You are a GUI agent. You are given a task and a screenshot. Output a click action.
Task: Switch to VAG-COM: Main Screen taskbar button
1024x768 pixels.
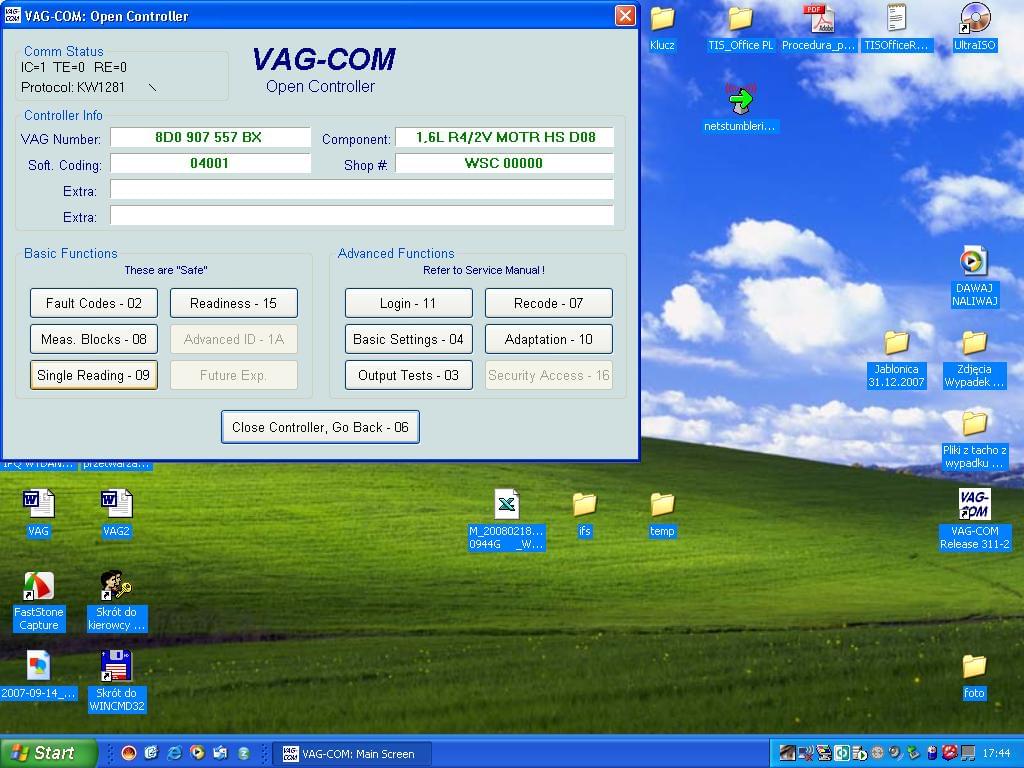[351, 754]
